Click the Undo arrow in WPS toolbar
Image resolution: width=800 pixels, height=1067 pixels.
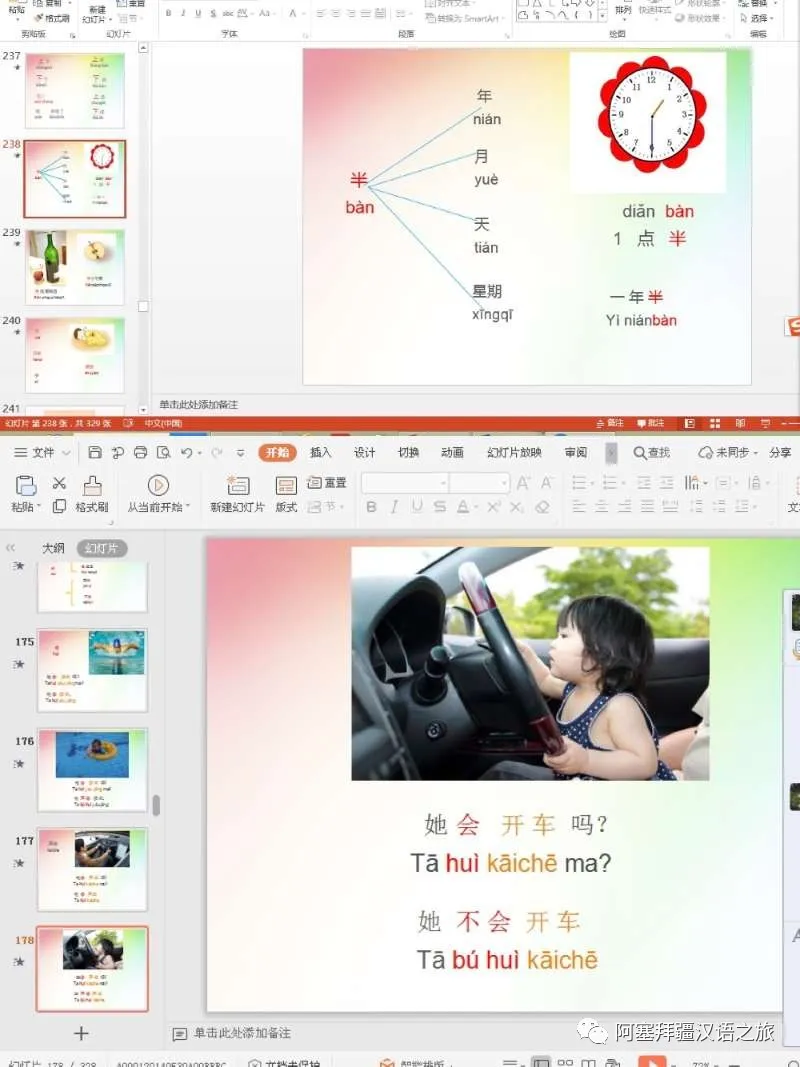point(186,453)
